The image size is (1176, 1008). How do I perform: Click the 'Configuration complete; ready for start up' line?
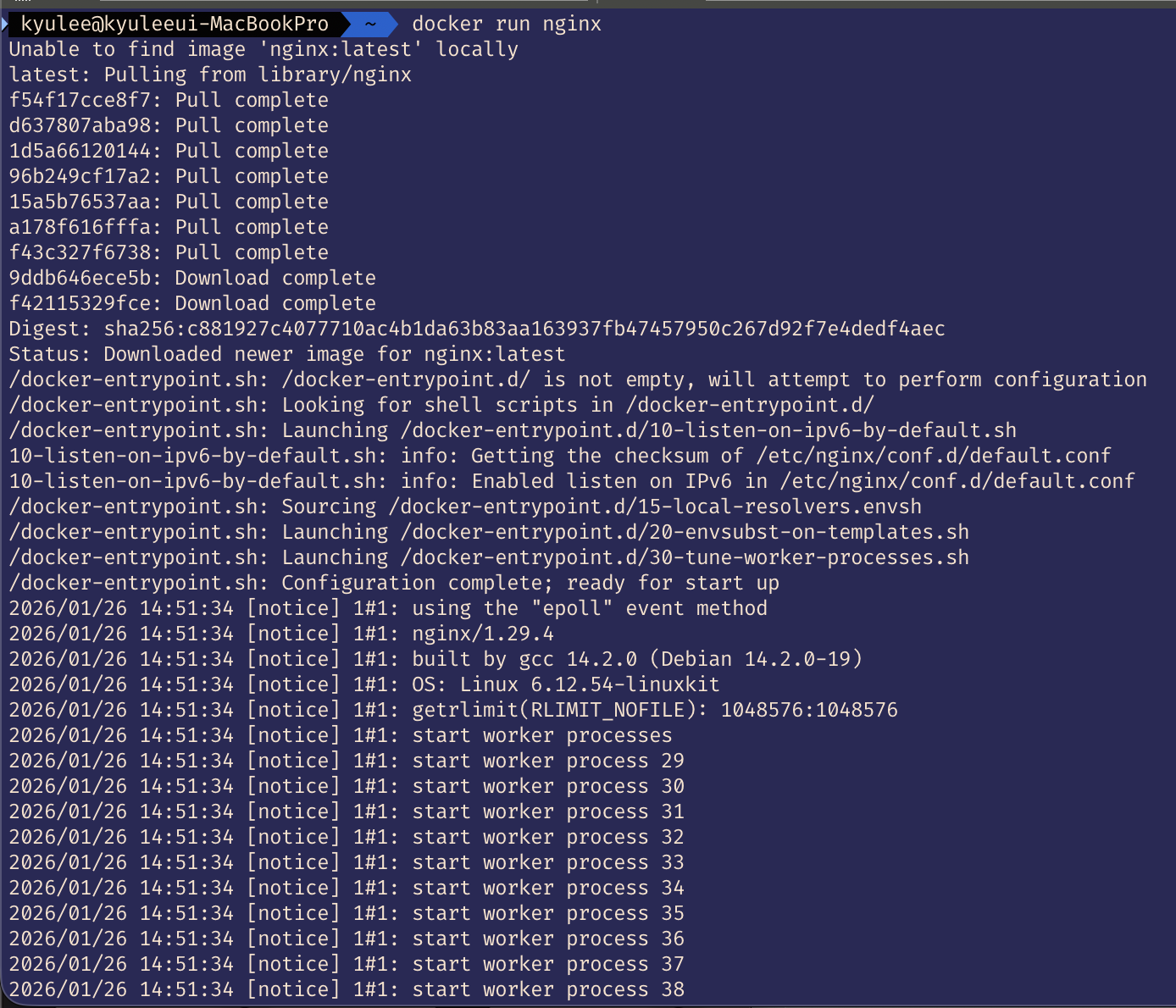[394, 582]
